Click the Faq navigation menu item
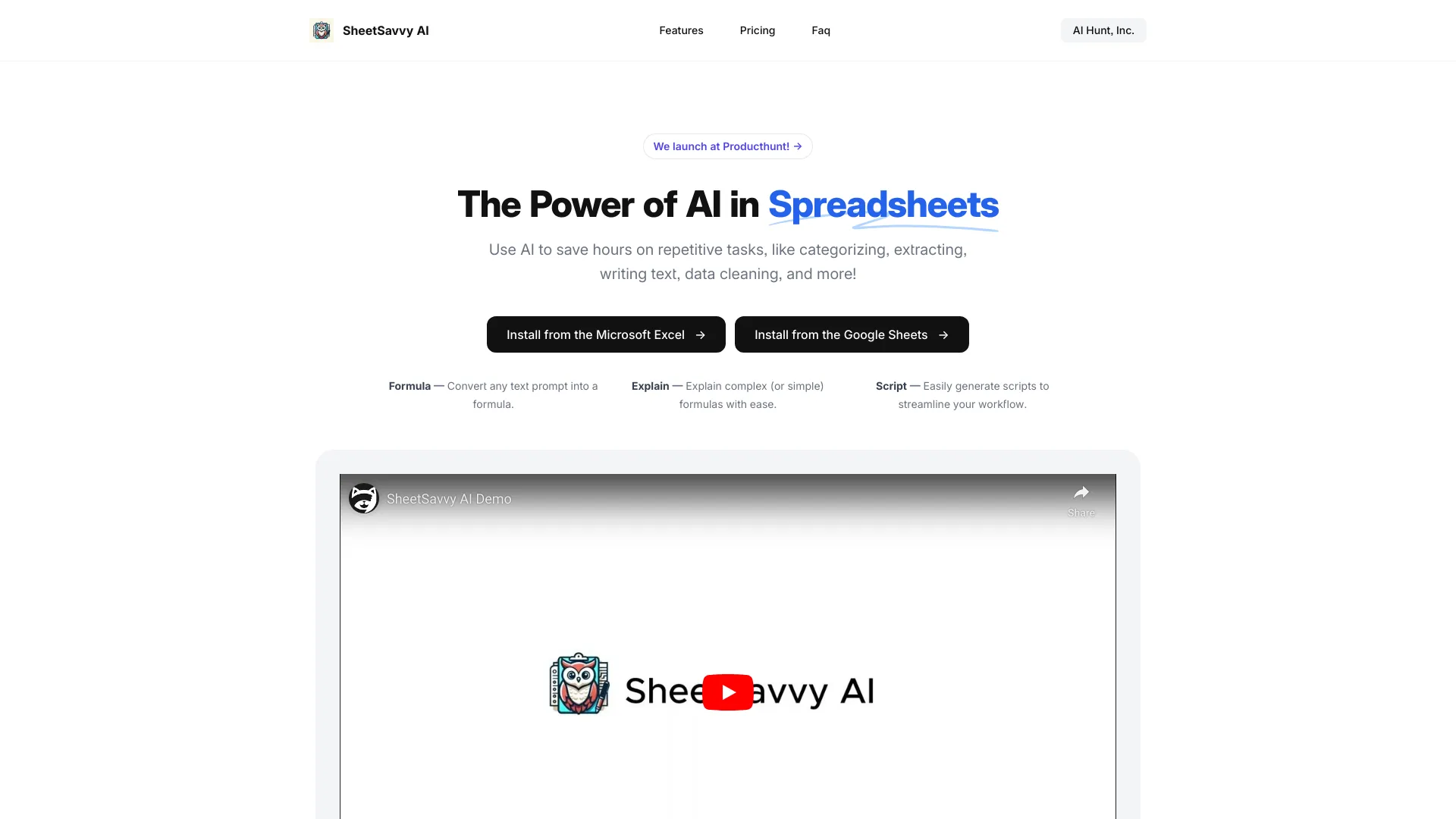Image resolution: width=1456 pixels, height=819 pixels. [820, 30]
